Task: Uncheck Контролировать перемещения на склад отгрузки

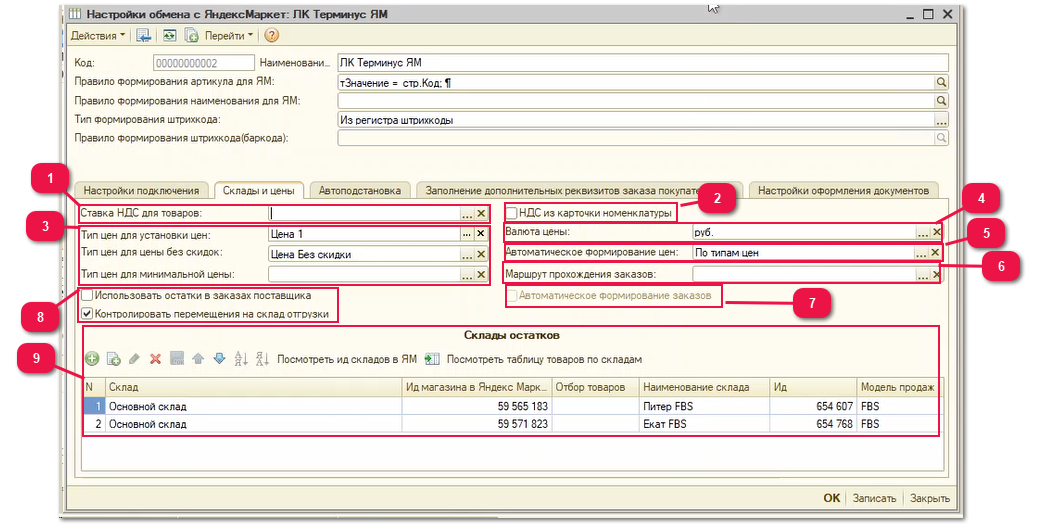Action: 87,314
